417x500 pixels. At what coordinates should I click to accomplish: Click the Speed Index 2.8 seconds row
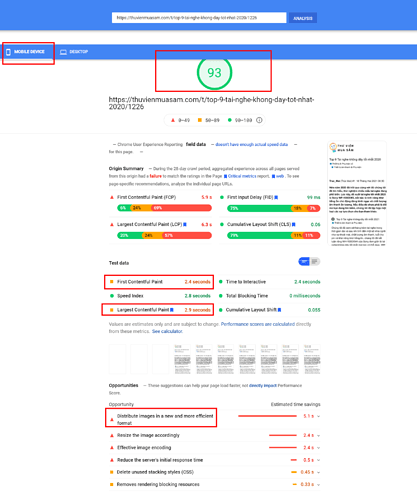coord(160,296)
